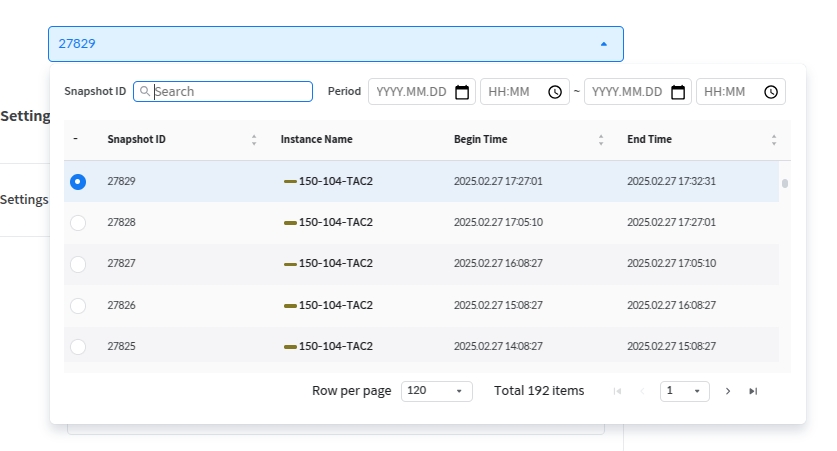837x451 pixels.
Task: Click the end date calendar icon
Action: click(678, 92)
